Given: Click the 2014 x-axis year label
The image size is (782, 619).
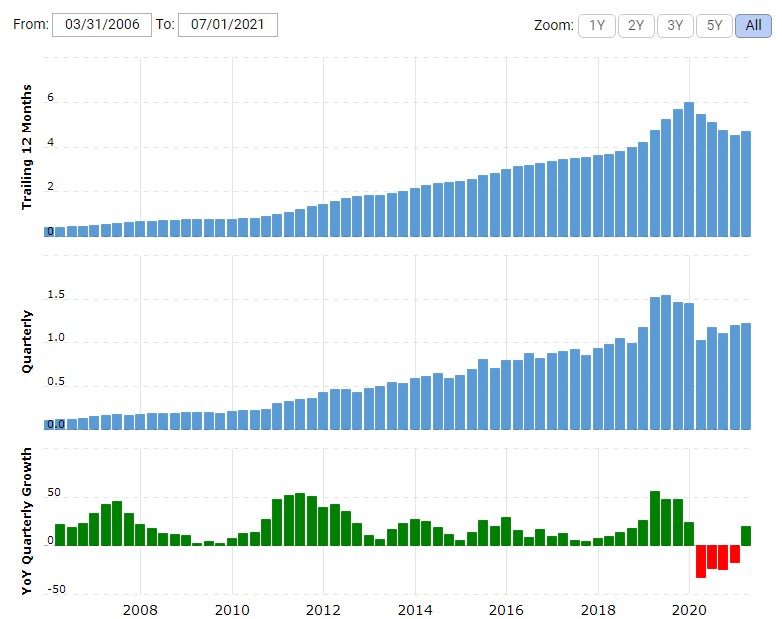Looking at the screenshot, I should (x=415, y=610).
